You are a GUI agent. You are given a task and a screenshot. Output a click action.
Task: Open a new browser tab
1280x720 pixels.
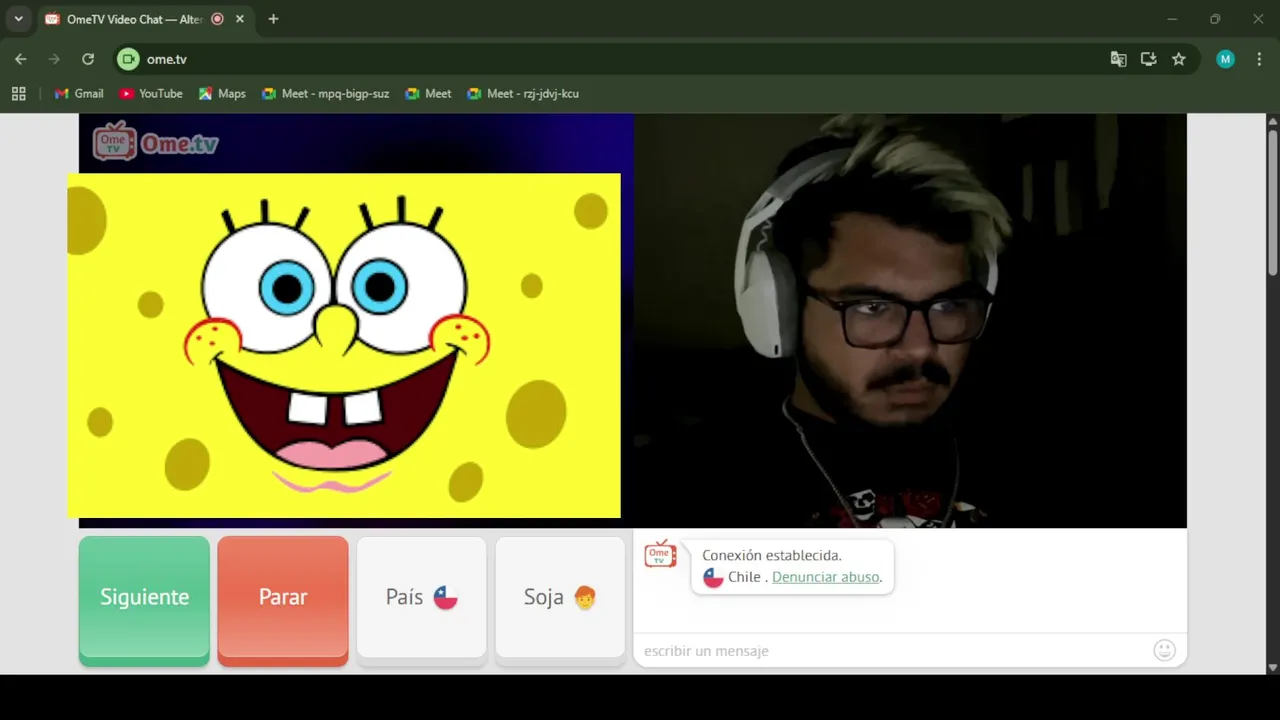(273, 19)
